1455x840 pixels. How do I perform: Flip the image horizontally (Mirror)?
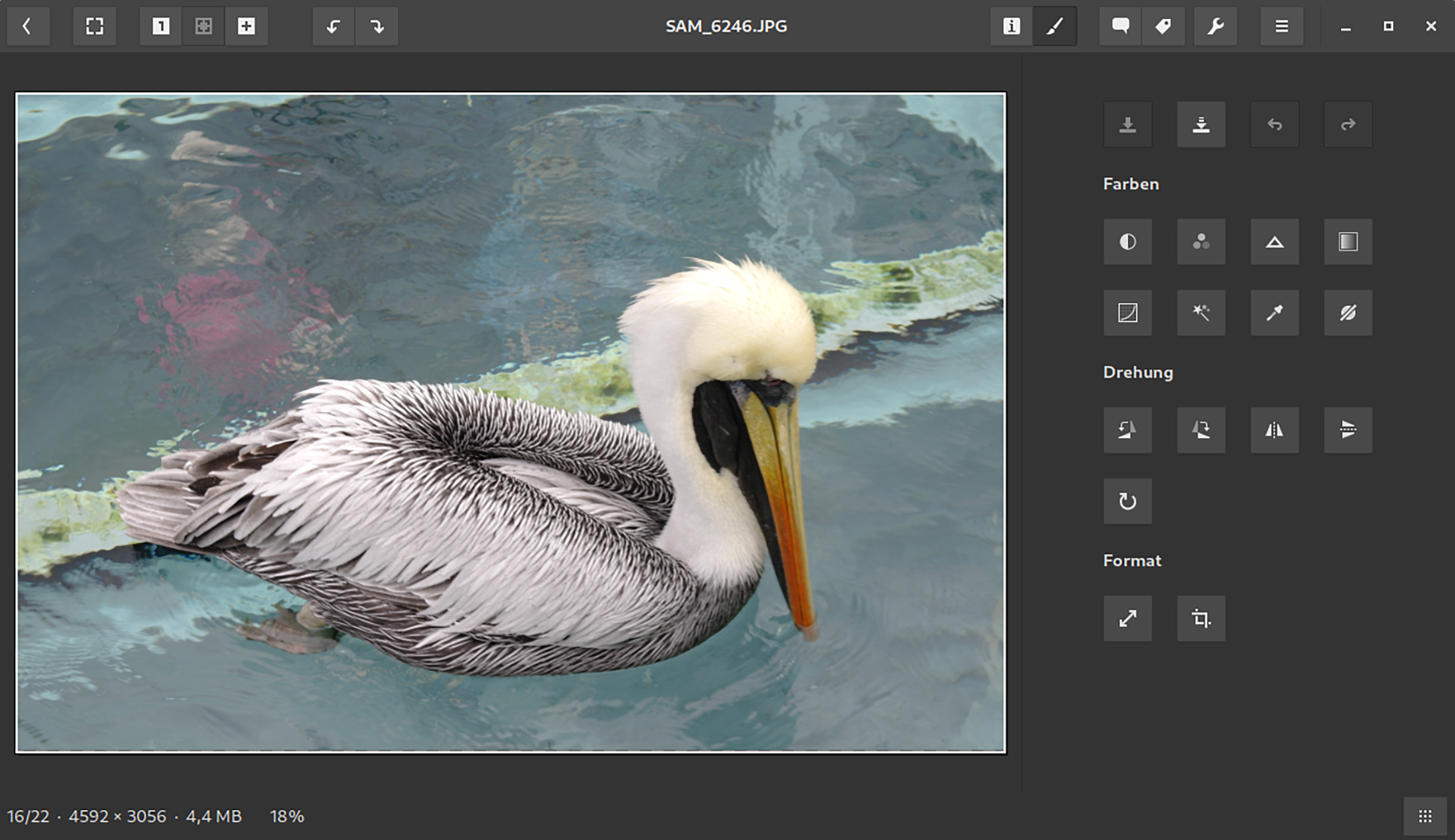coord(1274,430)
